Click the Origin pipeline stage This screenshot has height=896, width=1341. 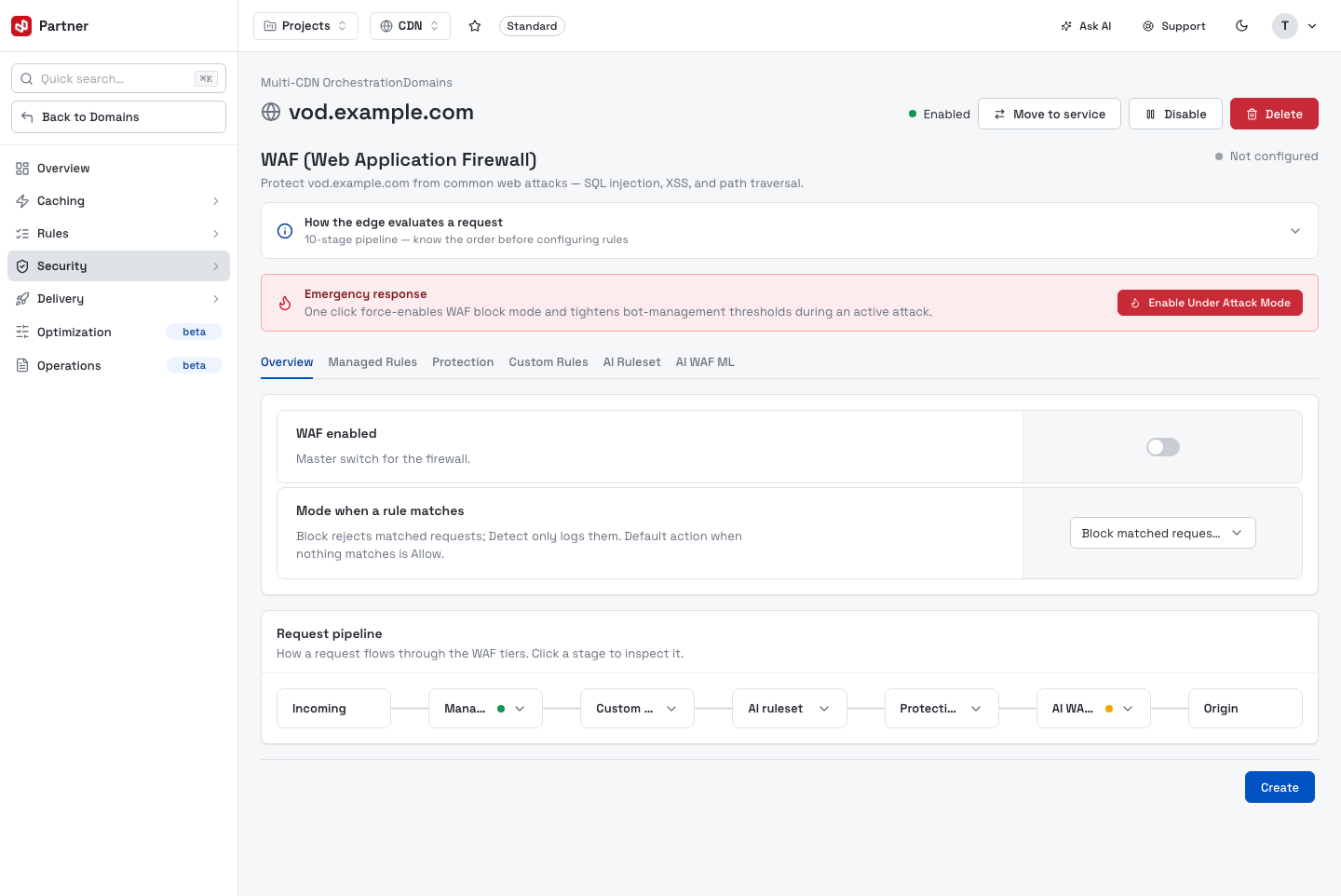[1245, 709]
